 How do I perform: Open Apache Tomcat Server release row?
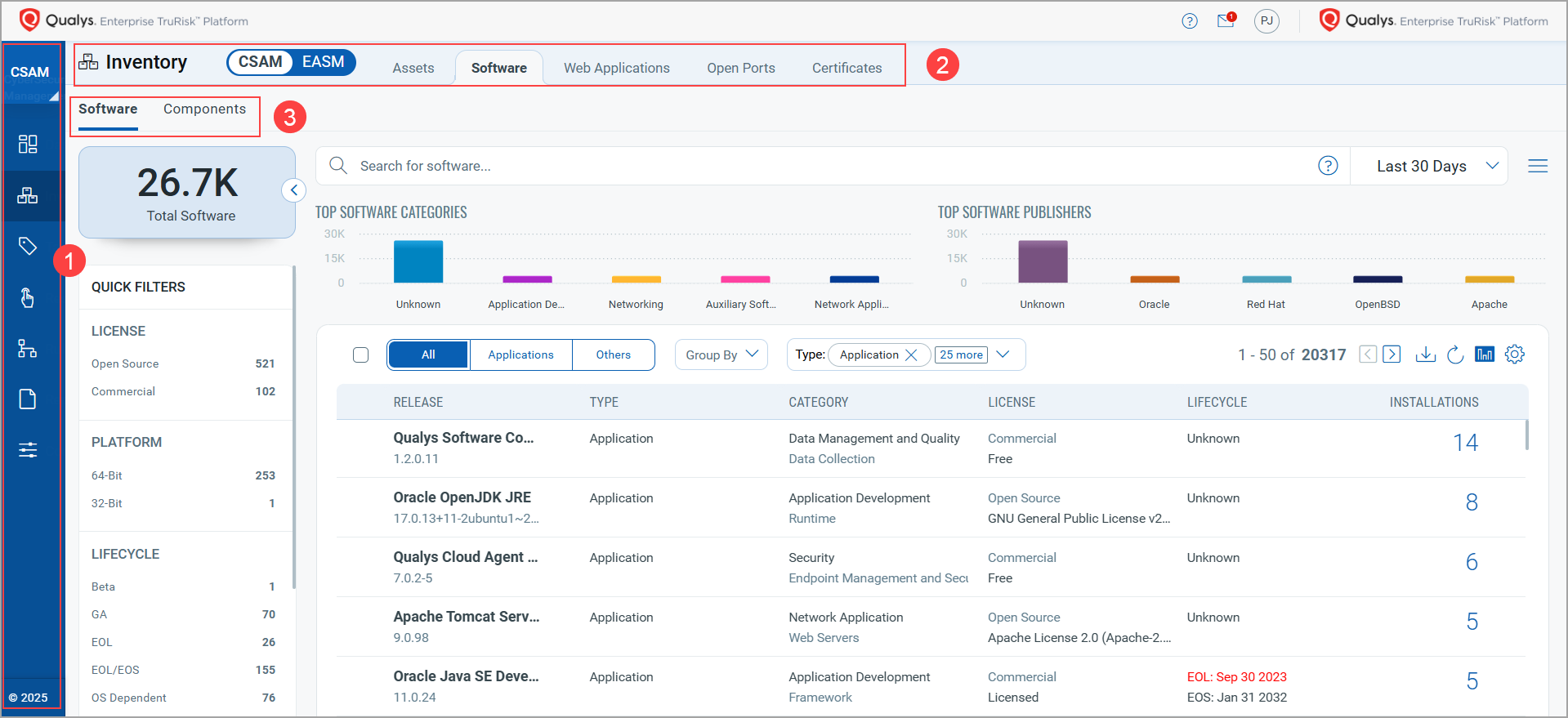pos(467,617)
